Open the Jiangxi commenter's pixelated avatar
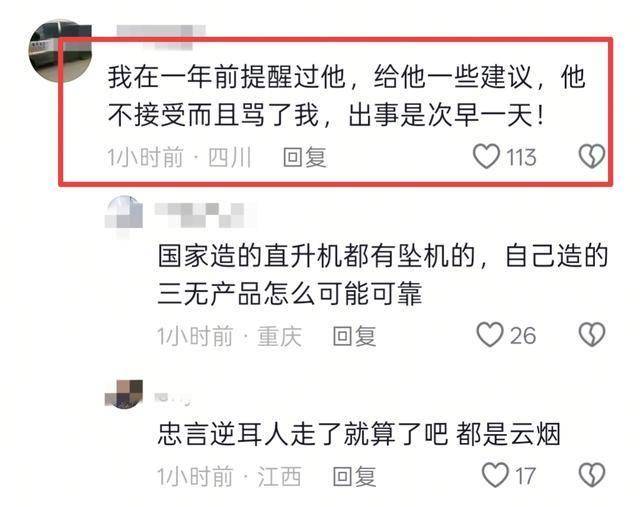 124,394
